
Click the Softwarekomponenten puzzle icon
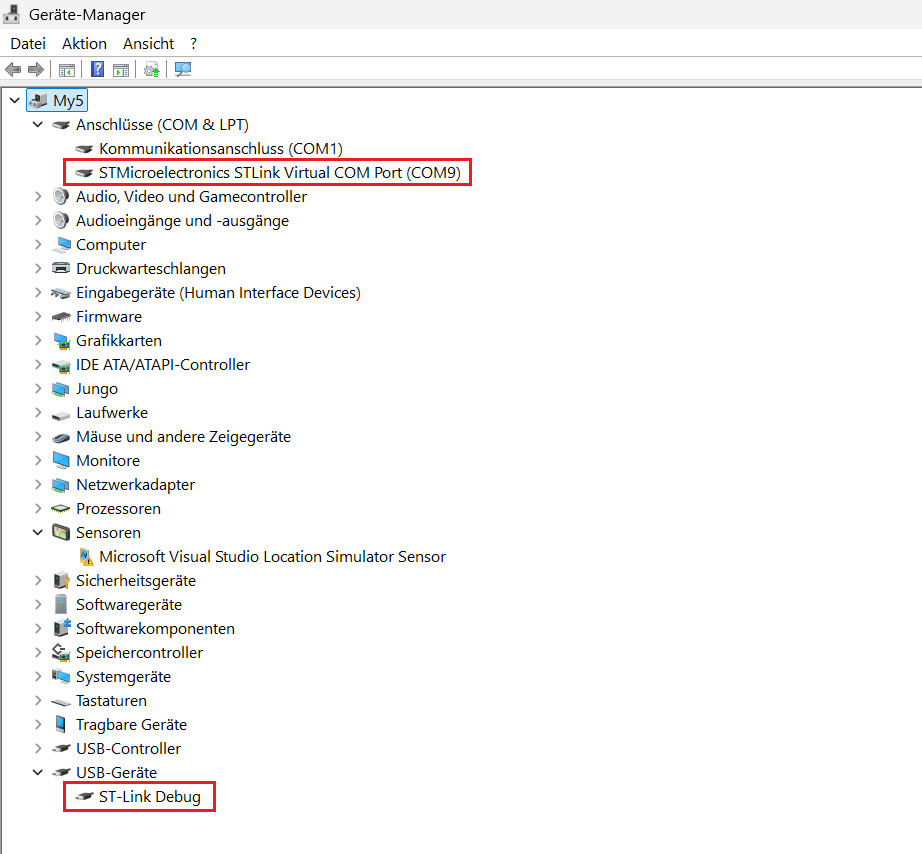coord(62,628)
